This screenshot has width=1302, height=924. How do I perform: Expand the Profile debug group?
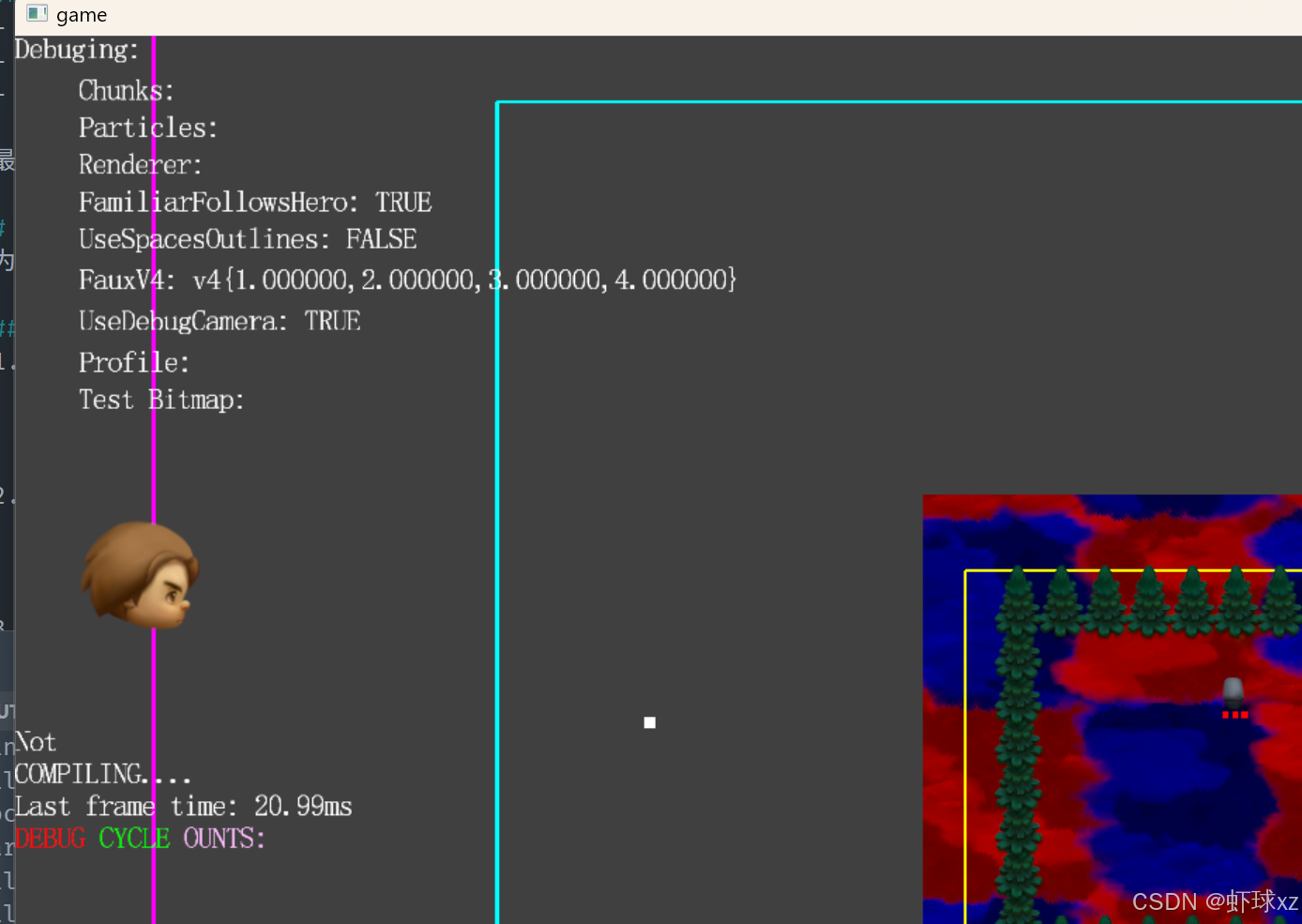coord(133,362)
